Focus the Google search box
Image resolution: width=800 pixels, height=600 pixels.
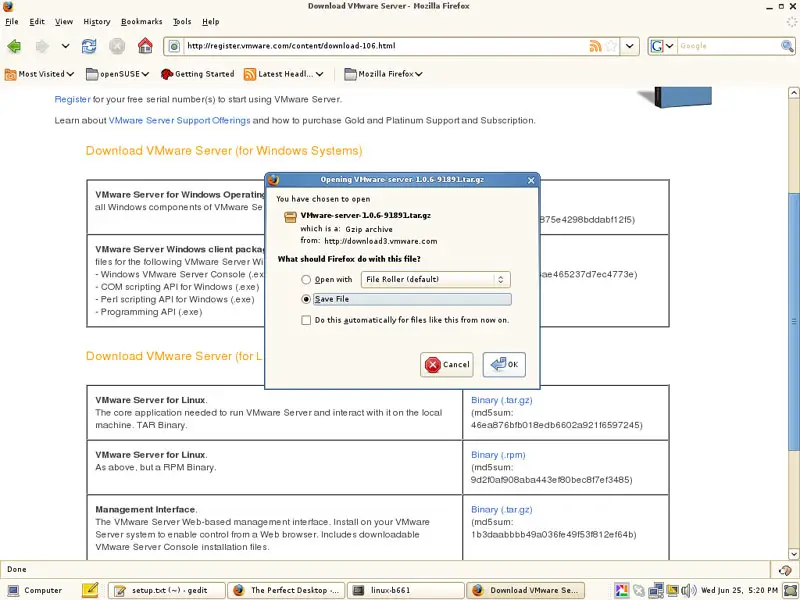point(728,46)
